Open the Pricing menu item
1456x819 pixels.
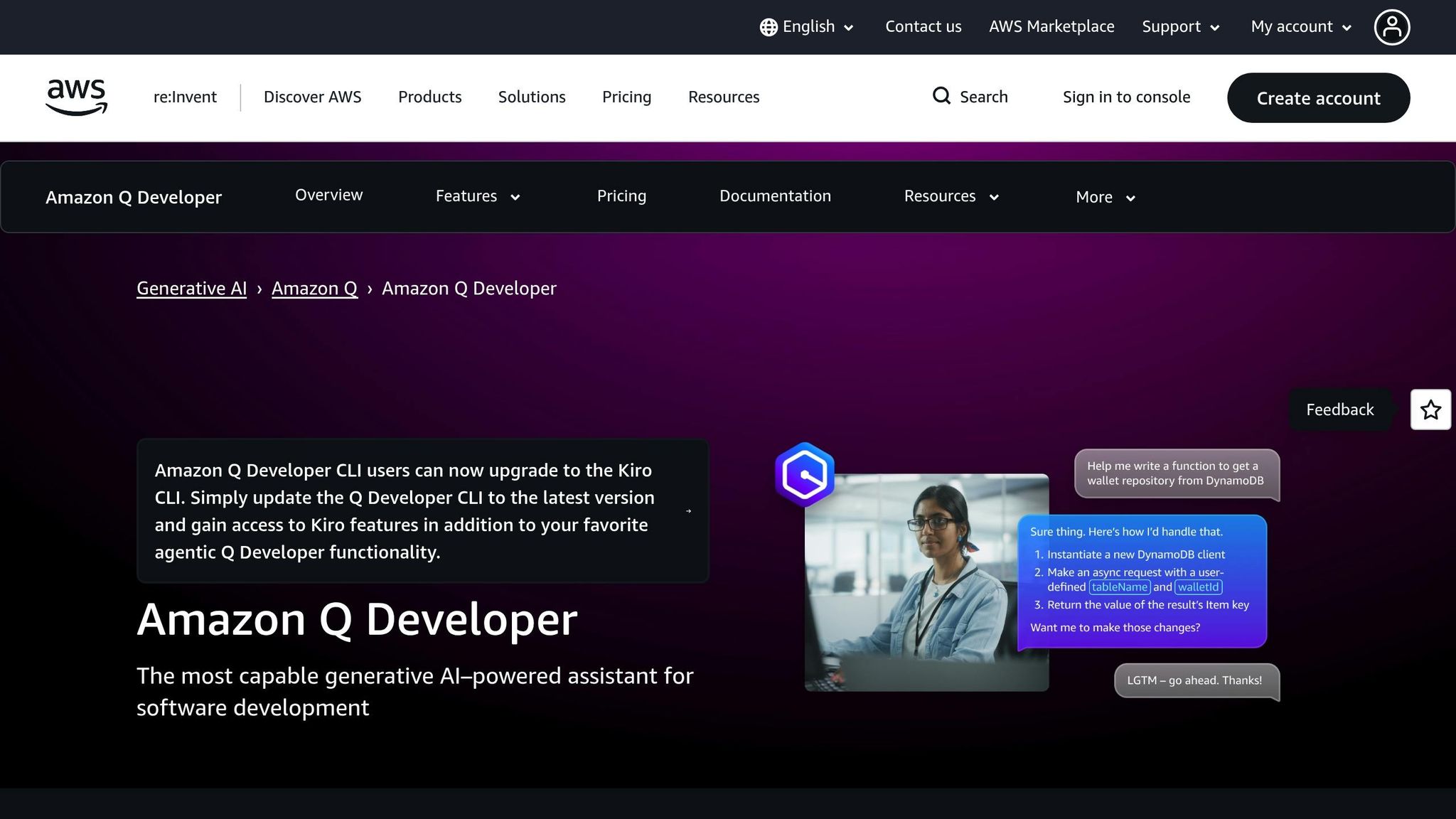click(x=621, y=196)
